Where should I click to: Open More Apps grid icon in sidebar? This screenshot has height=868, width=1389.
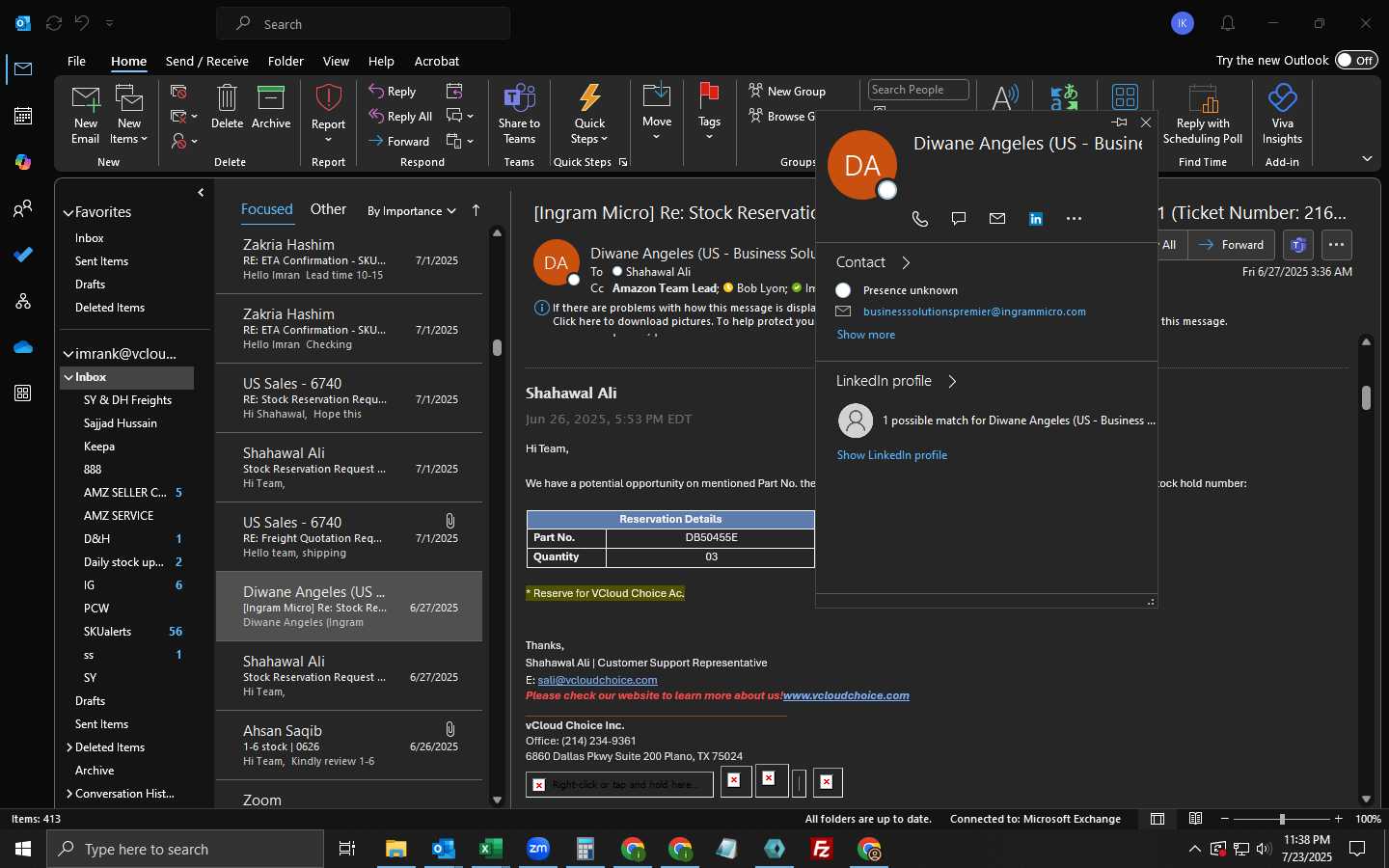point(23,393)
